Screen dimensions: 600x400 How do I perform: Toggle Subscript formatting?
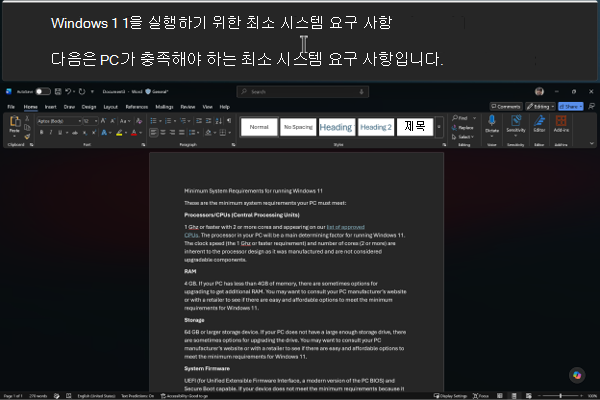pyautogui.click(x=85, y=133)
